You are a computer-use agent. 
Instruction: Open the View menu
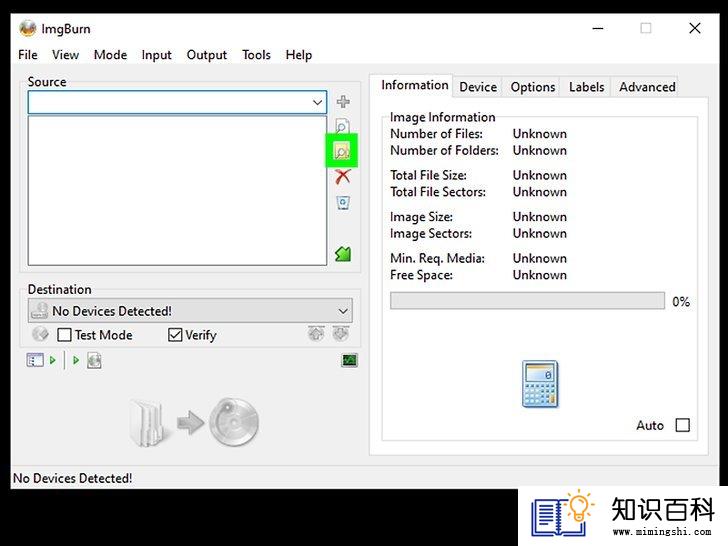(x=65, y=55)
